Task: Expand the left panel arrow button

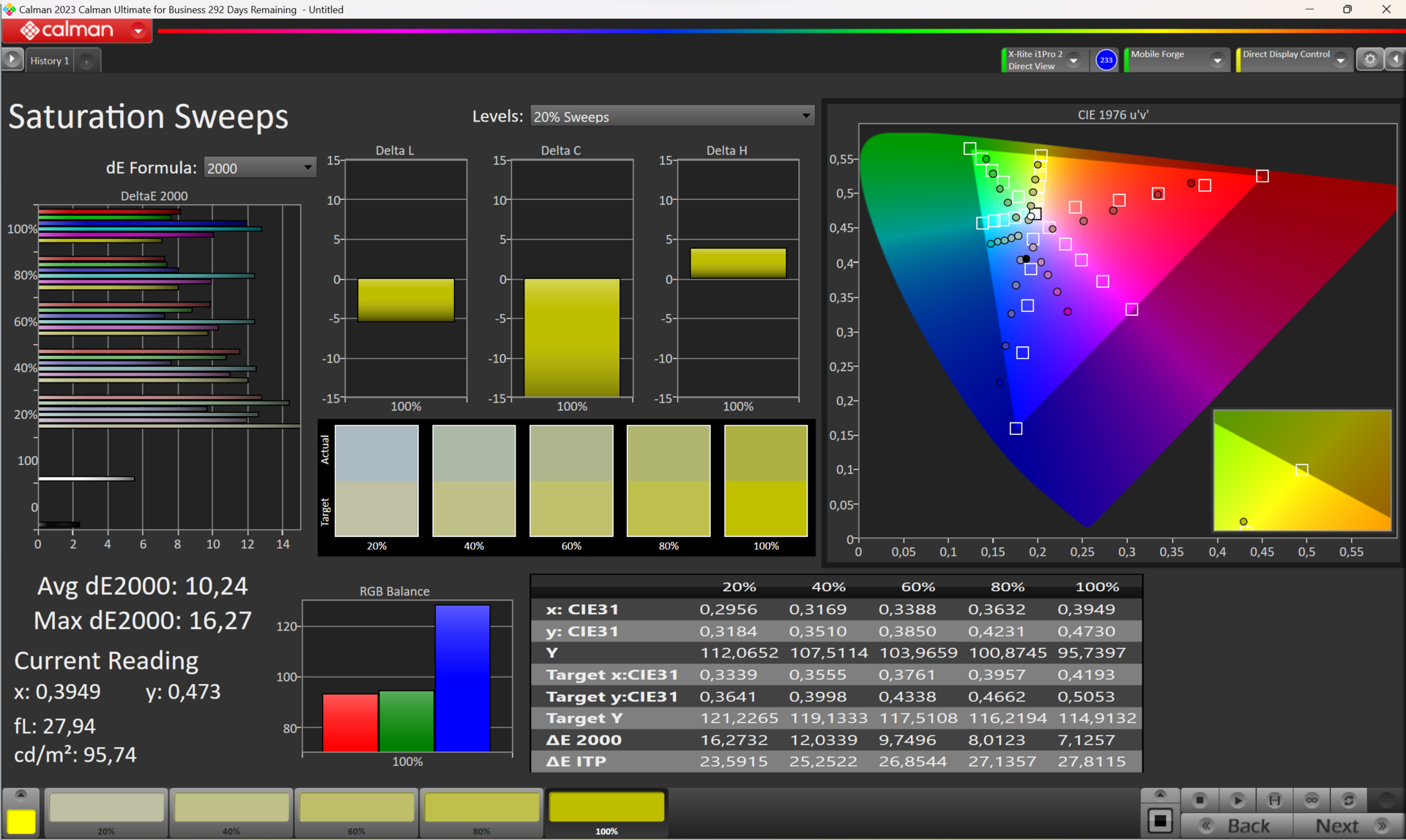Action: pyautogui.click(x=12, y=60)
